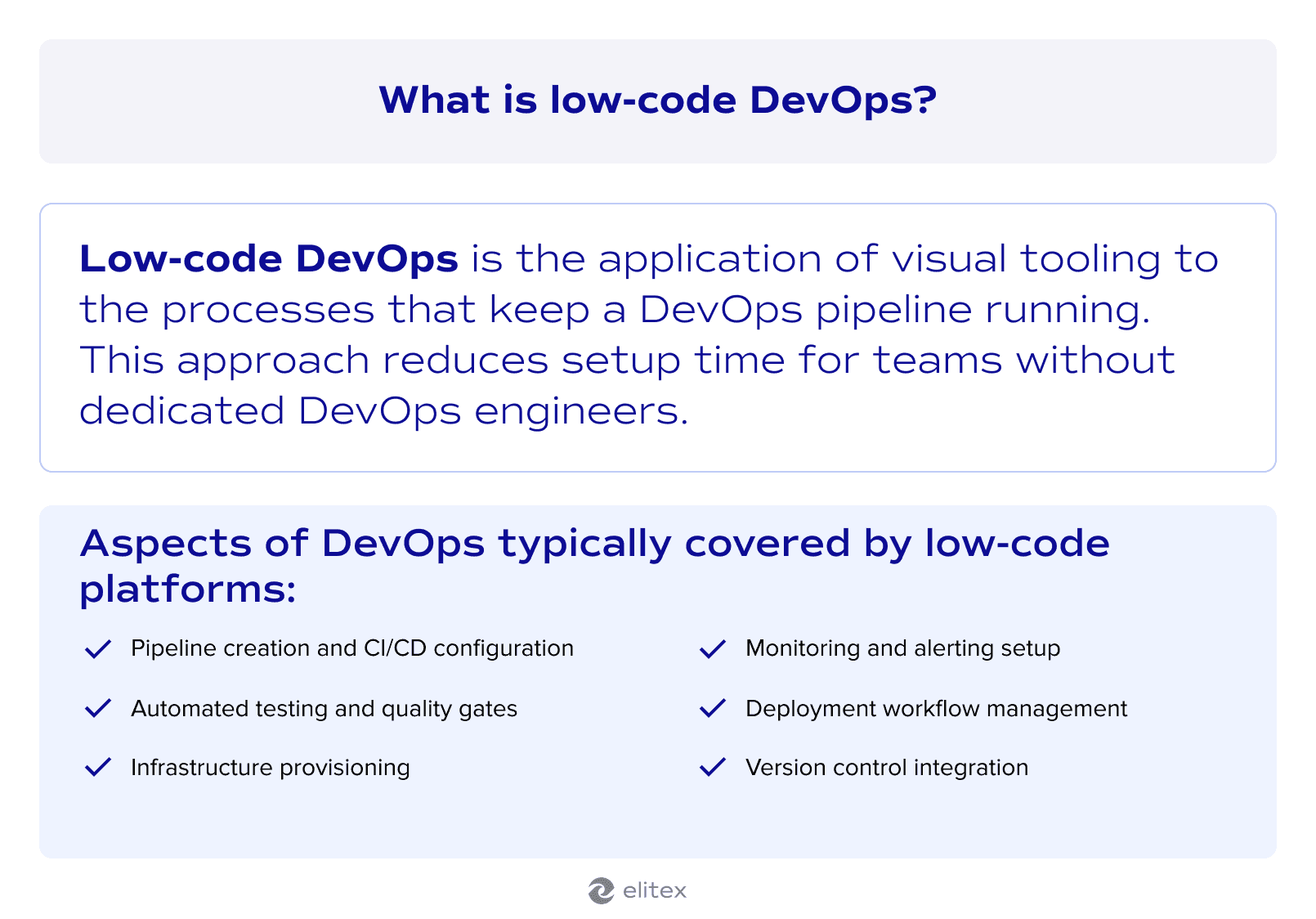Click 'Infrastructure provisioning' text

[x=271, y=768]
